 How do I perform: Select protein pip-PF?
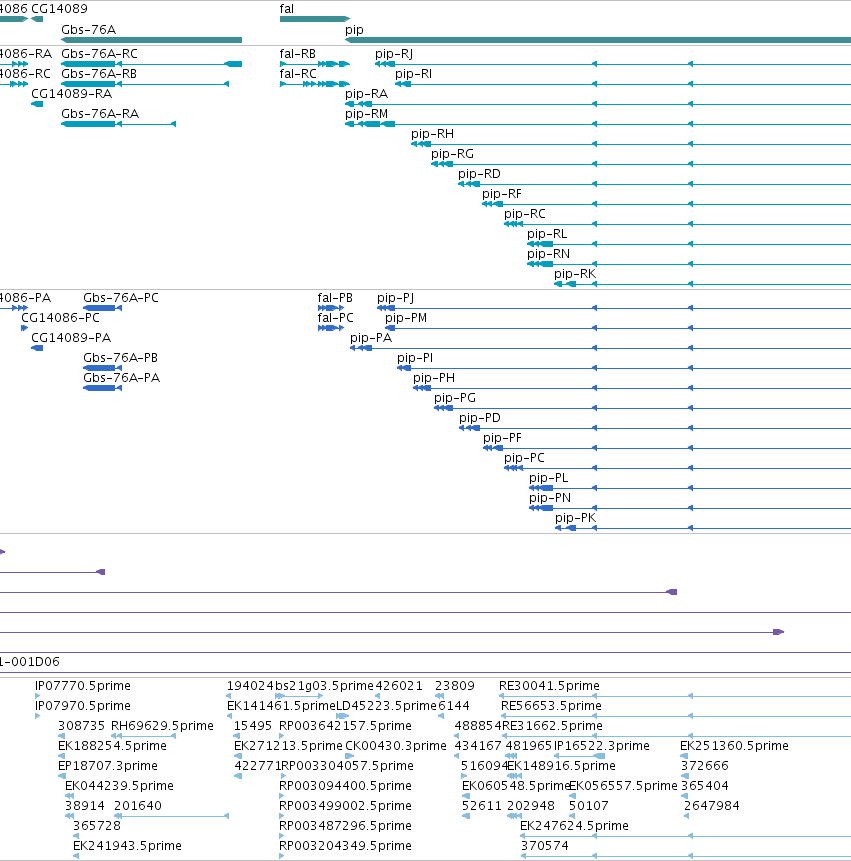502,438
